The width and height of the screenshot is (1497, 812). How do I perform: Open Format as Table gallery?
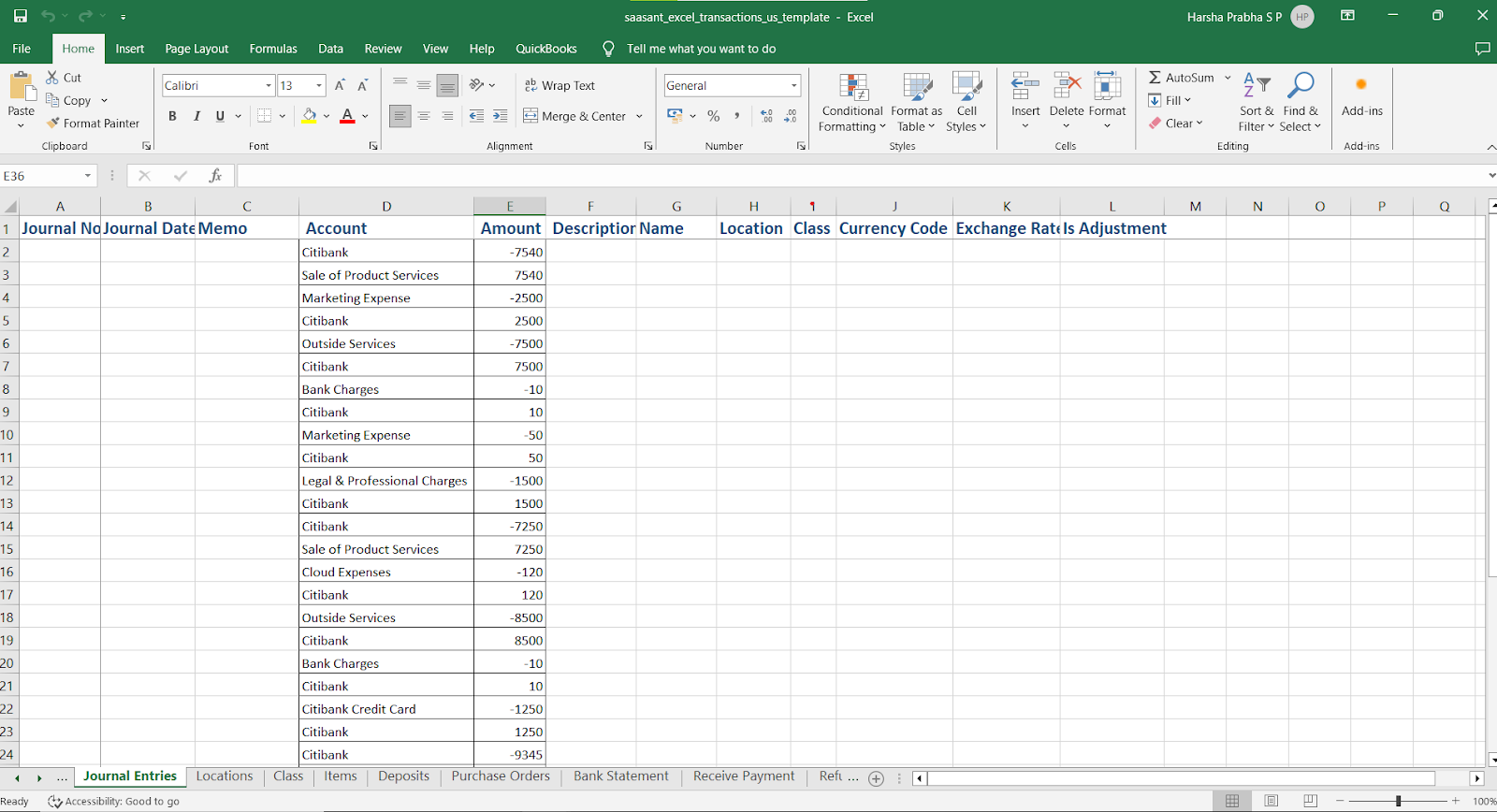[916, 103]
